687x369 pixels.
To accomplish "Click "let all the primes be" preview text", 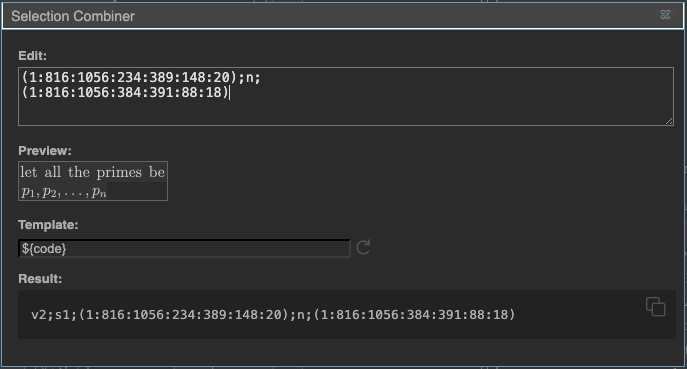I will [92, 172].
